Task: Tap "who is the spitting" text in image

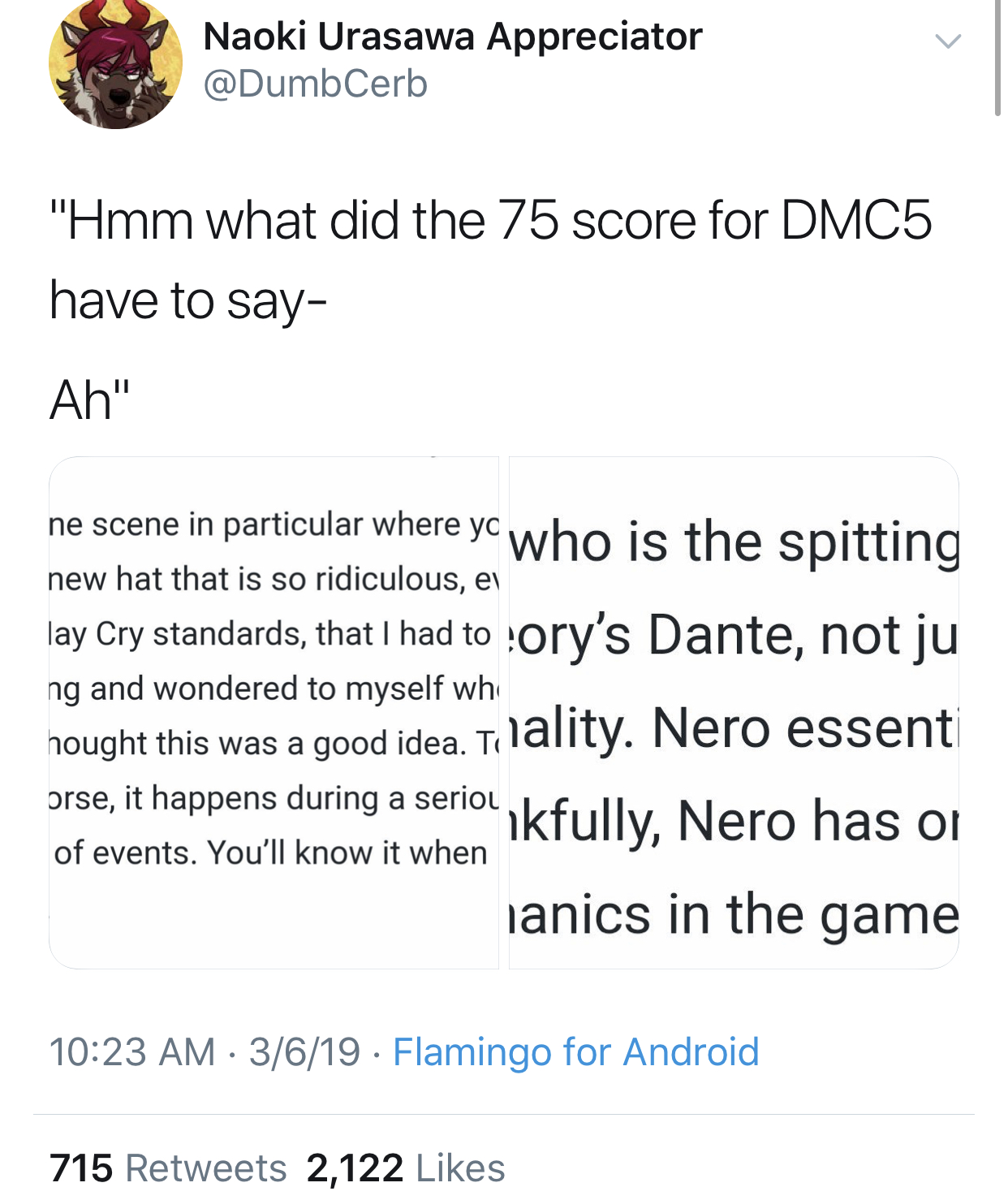Action: coord(734,542)
